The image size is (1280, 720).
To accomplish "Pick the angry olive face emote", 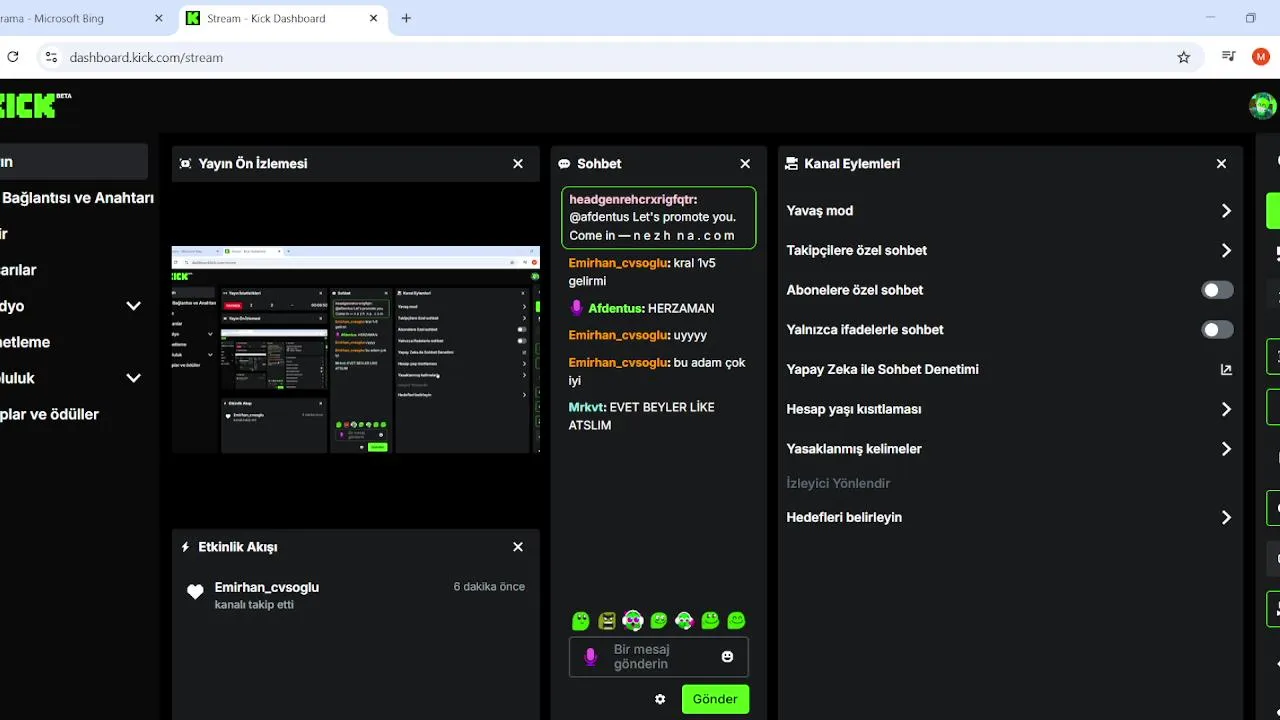I will [x=607, y=621].
